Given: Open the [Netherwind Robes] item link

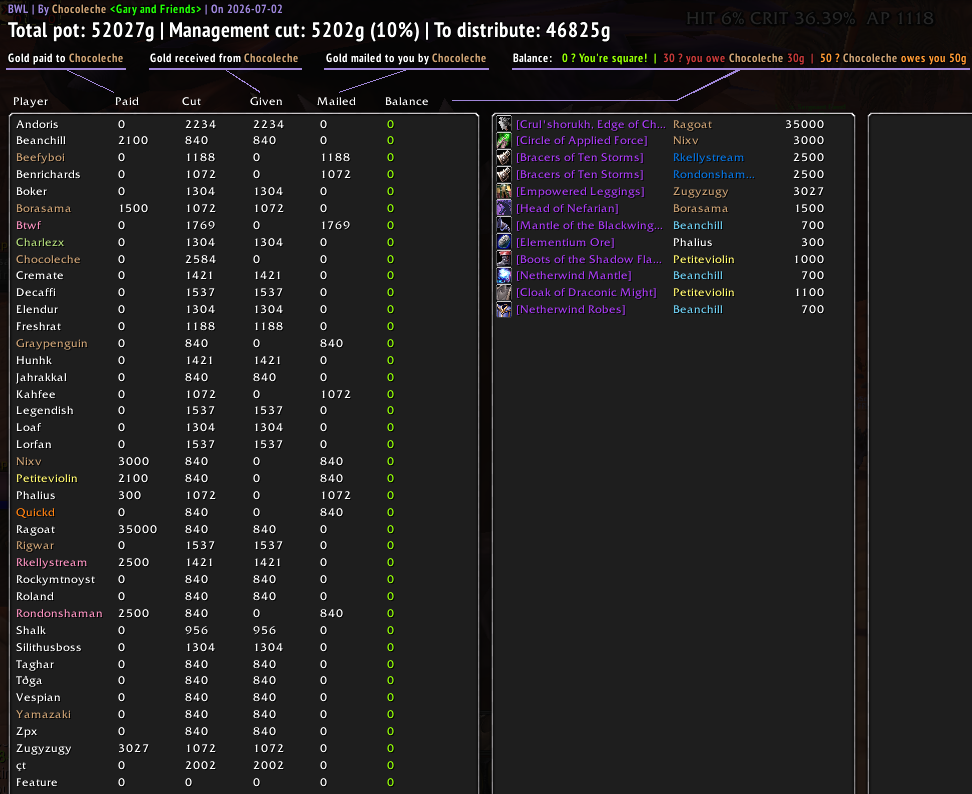Looking at the screenshot, I should [571, 309].
